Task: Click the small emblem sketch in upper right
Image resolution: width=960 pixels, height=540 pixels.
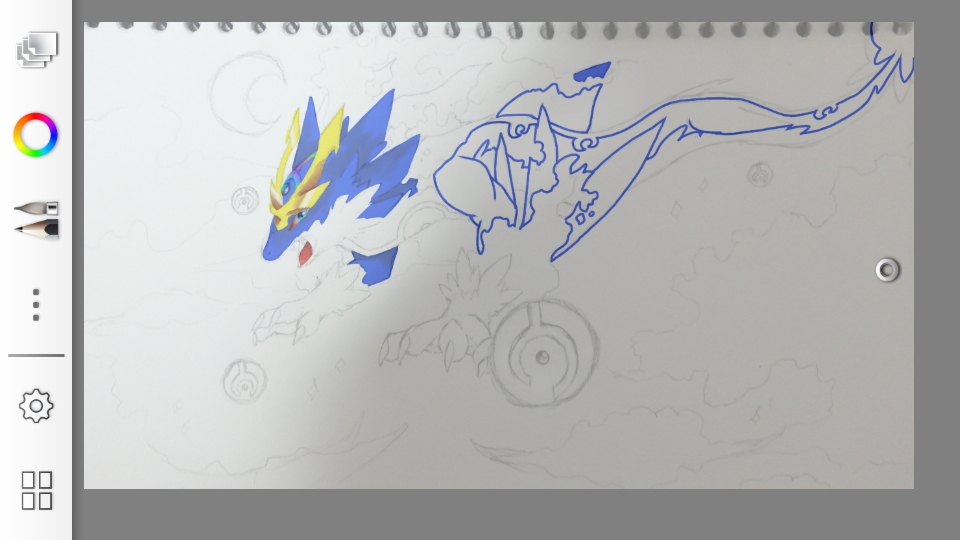Action: click(760, 175)
